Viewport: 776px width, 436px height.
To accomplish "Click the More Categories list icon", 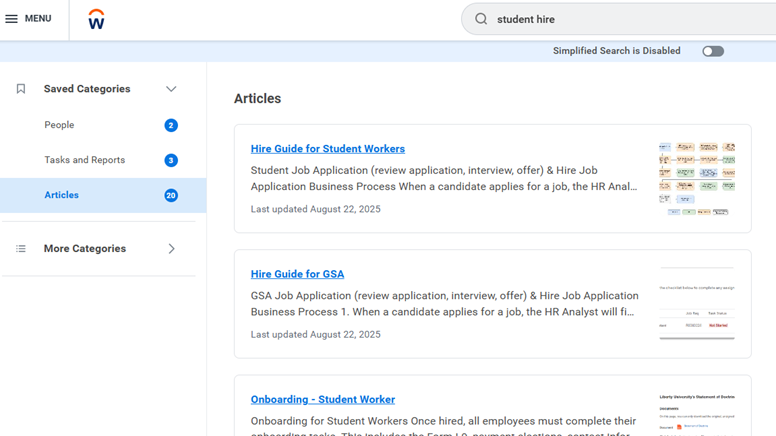I will point(21,249).
